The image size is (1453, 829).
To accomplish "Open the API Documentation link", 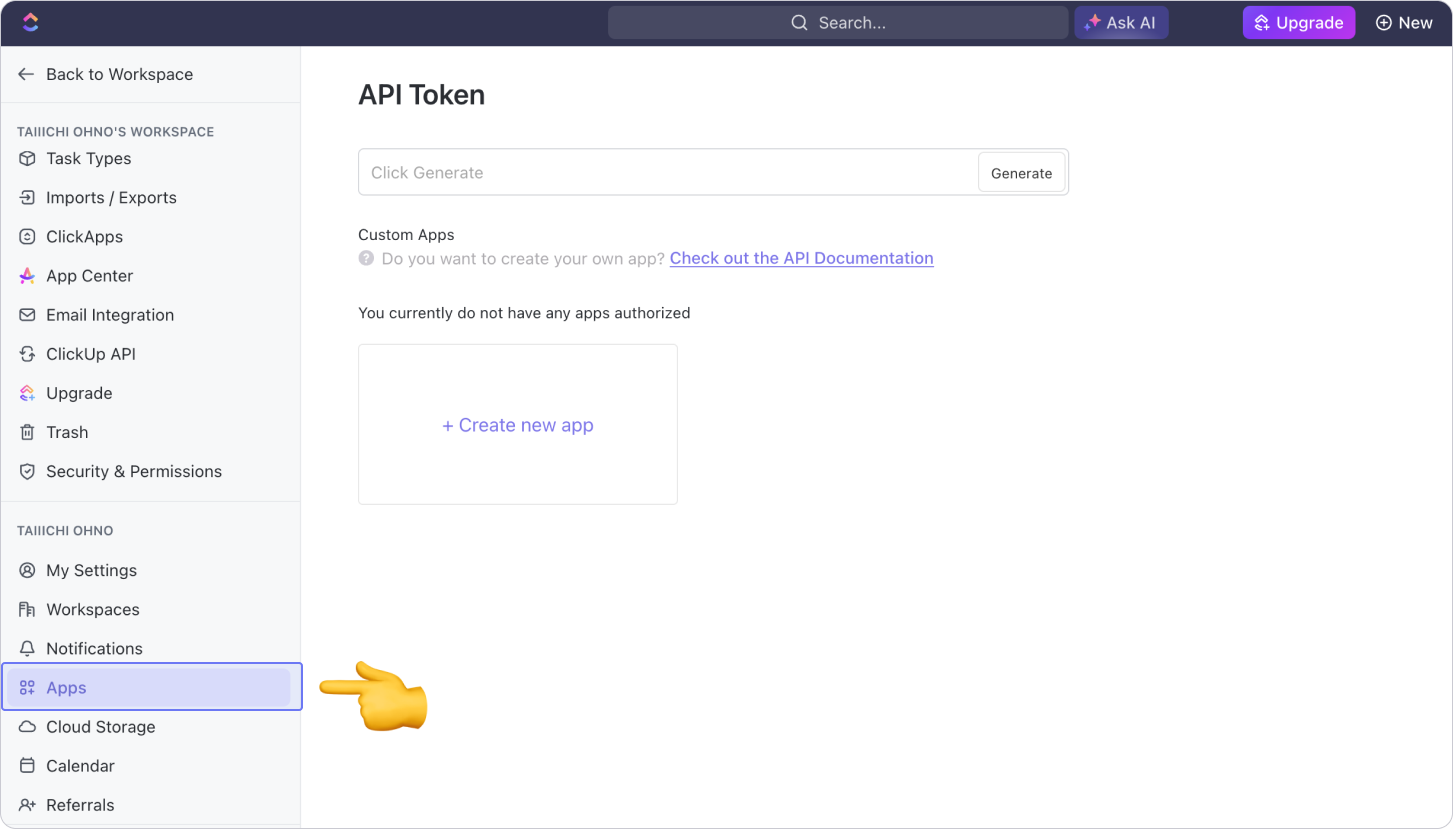I will (x=801, y=258).
